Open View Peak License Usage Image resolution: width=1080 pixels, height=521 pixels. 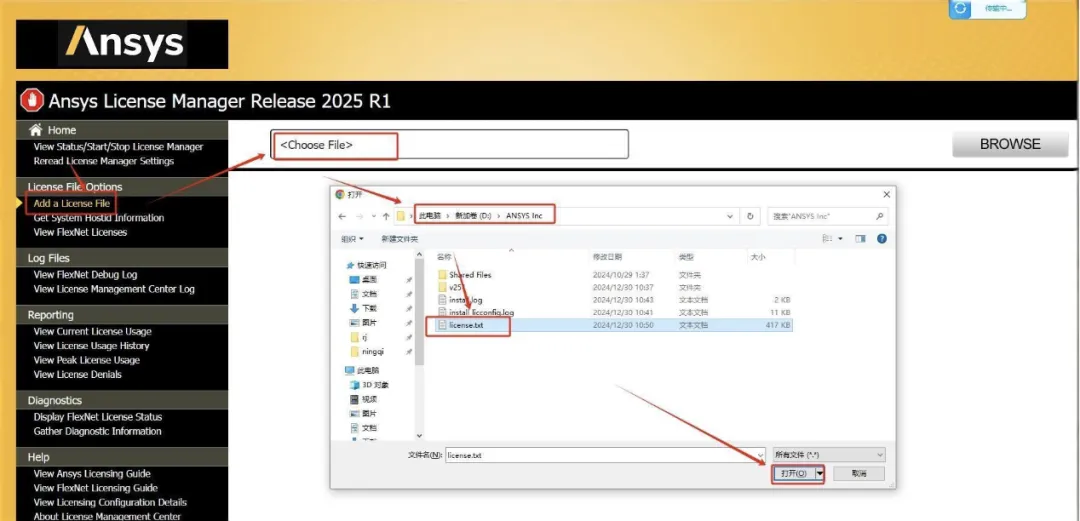(87, 360)
